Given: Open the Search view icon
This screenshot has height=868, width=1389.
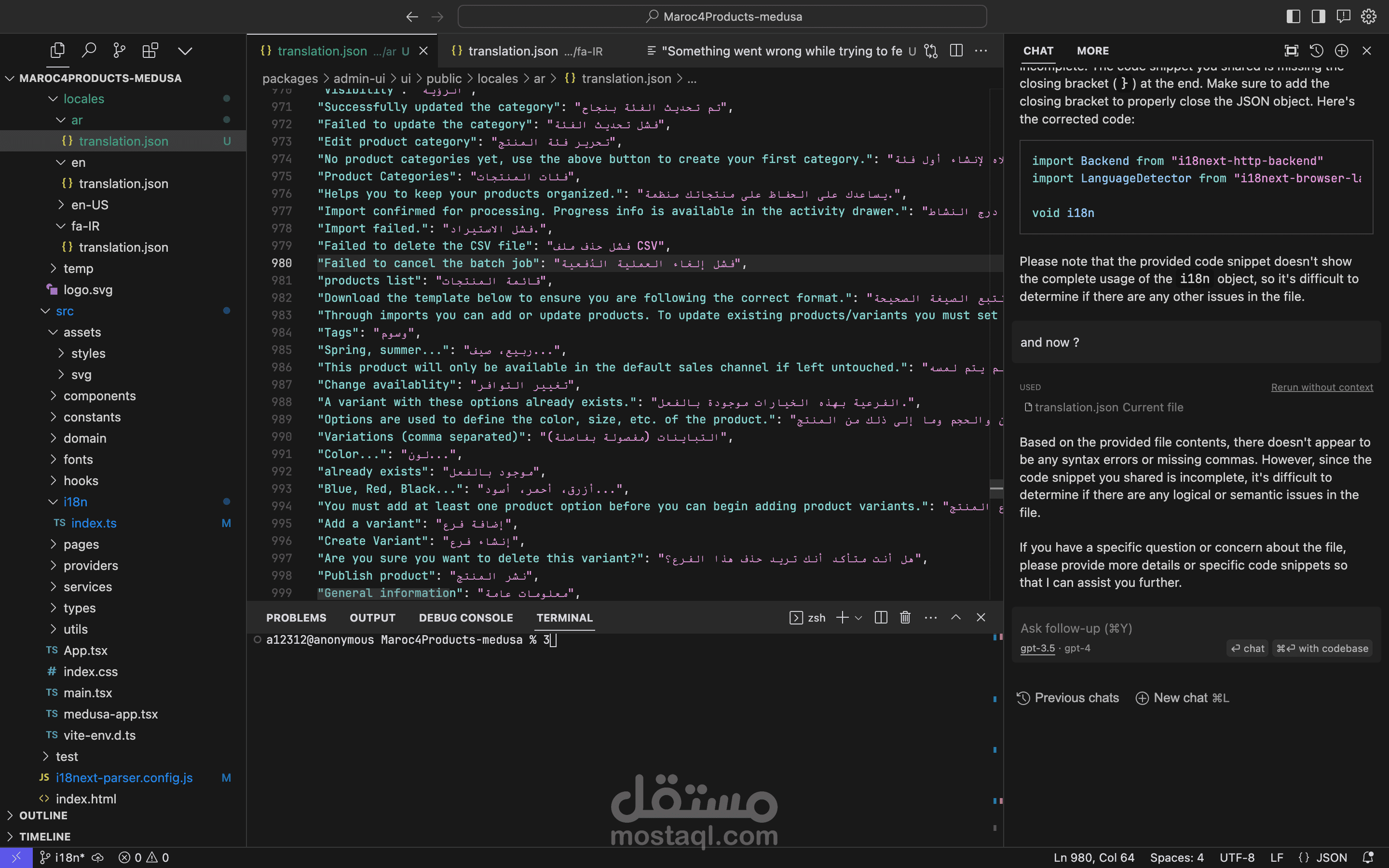Looking at the screenshot, I should (88, 51).
